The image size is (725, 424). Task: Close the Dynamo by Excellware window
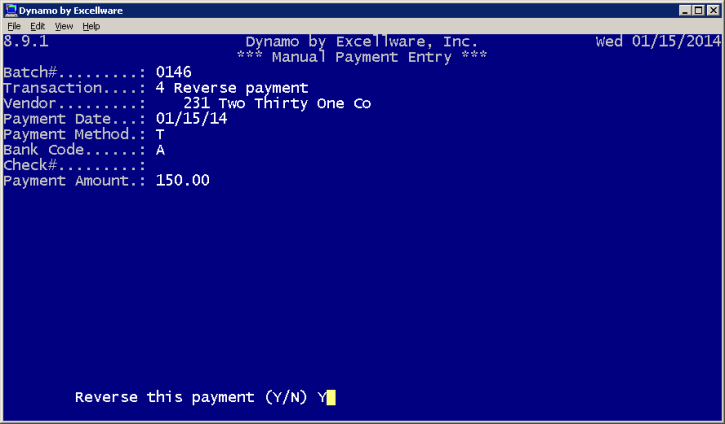[x=713, y=10]
